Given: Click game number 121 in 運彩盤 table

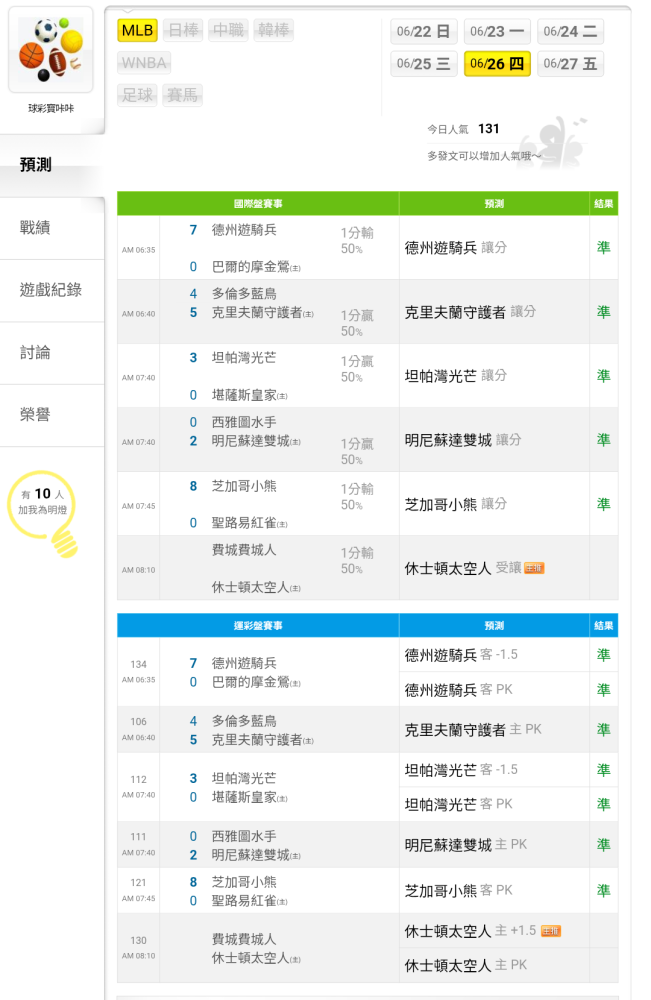Looking at the screenshot, I should [138, 883].
